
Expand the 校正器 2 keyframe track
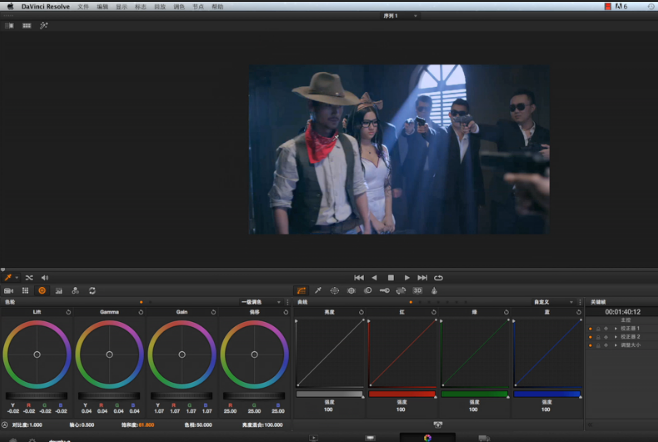point(616,337)
